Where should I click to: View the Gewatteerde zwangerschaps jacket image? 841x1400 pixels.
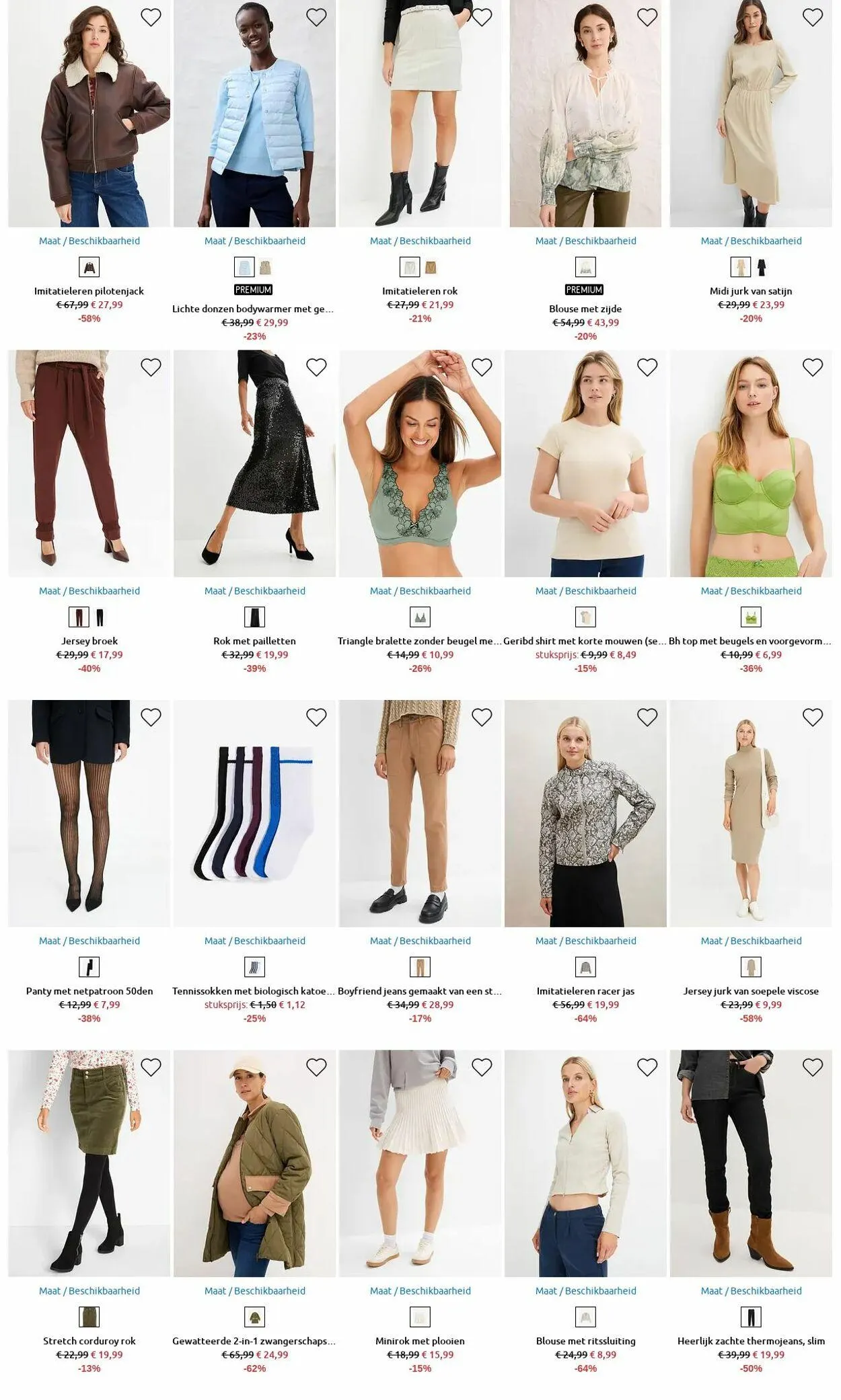pos(255,1163)
